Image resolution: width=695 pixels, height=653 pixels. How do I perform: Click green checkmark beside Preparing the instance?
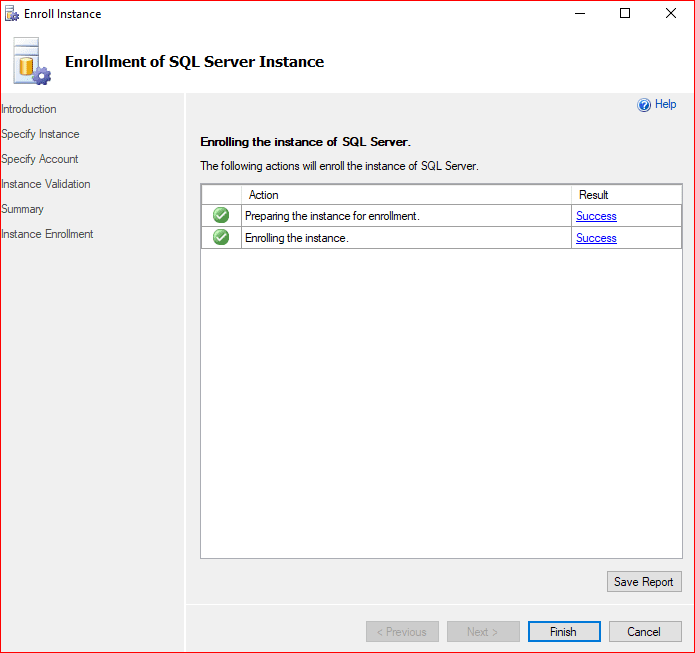[x=221, y=216]
